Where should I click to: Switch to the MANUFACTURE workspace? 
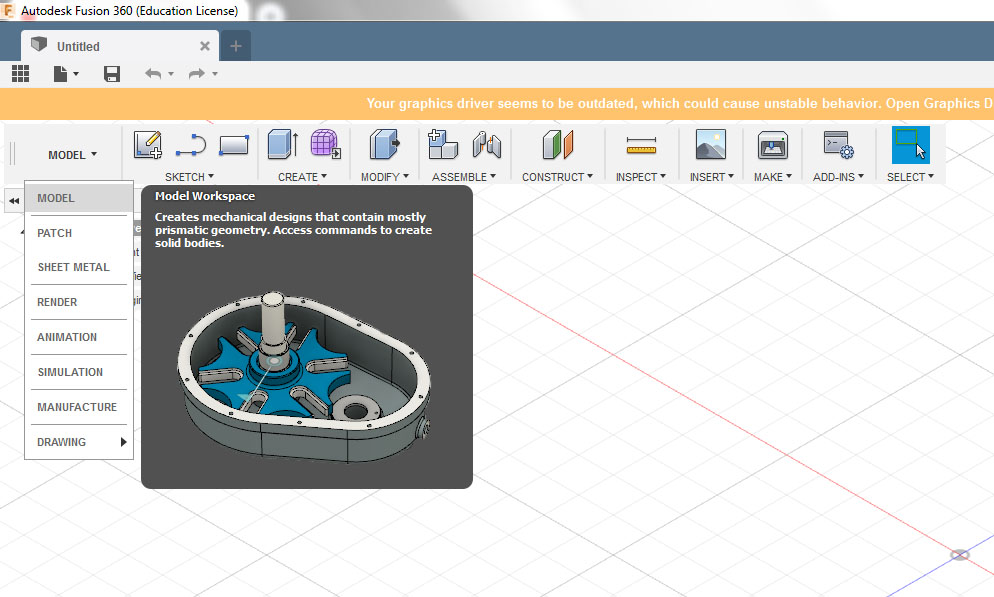click(x=79, y=407)
